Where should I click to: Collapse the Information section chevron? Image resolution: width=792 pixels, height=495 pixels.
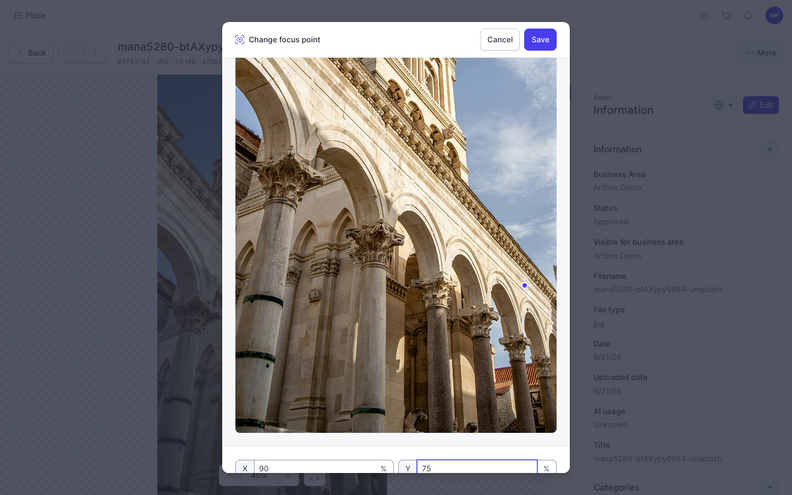770,149
